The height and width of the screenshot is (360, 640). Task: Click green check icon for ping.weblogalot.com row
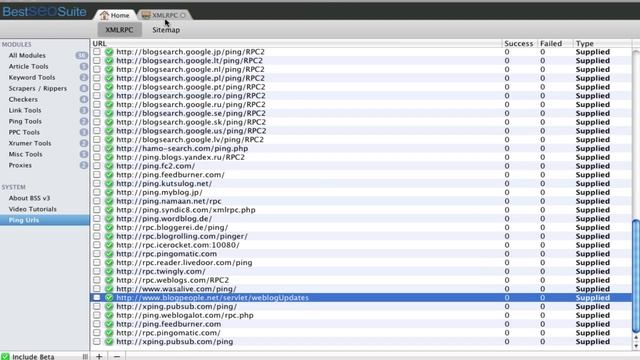pyautogui.click(x=109, y=316)
